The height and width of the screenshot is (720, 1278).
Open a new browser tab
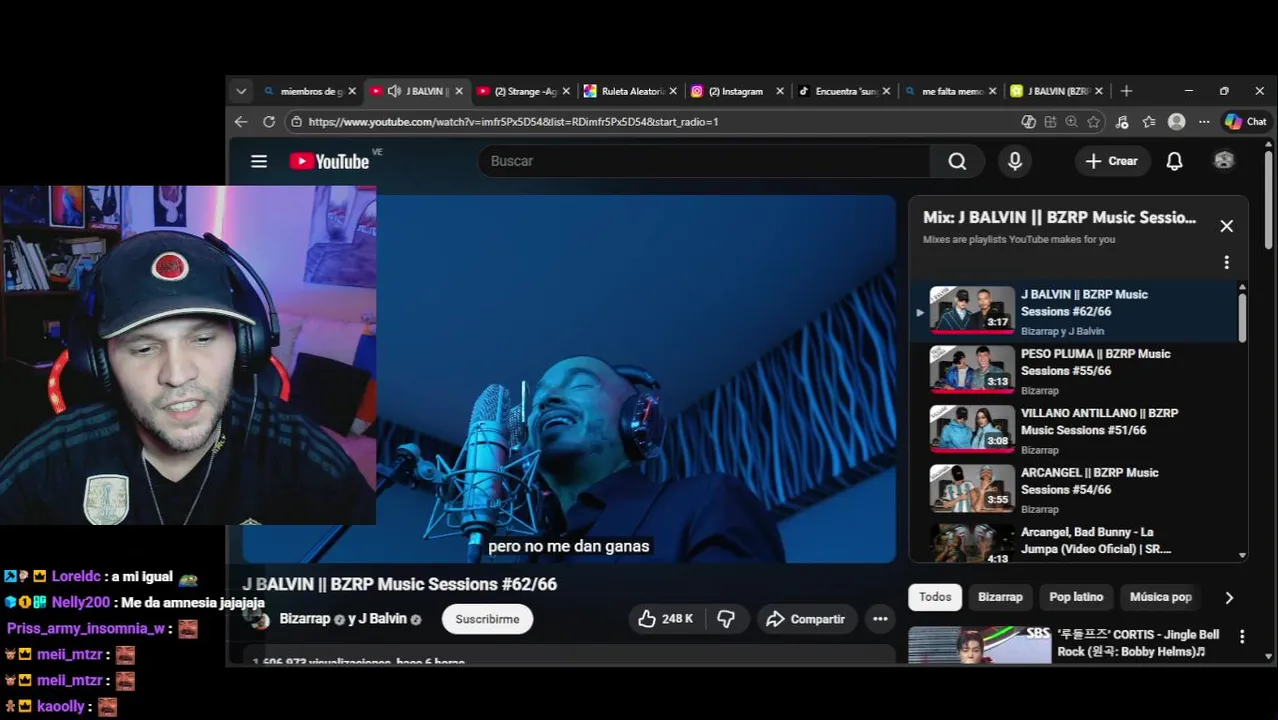[1126, 91]
